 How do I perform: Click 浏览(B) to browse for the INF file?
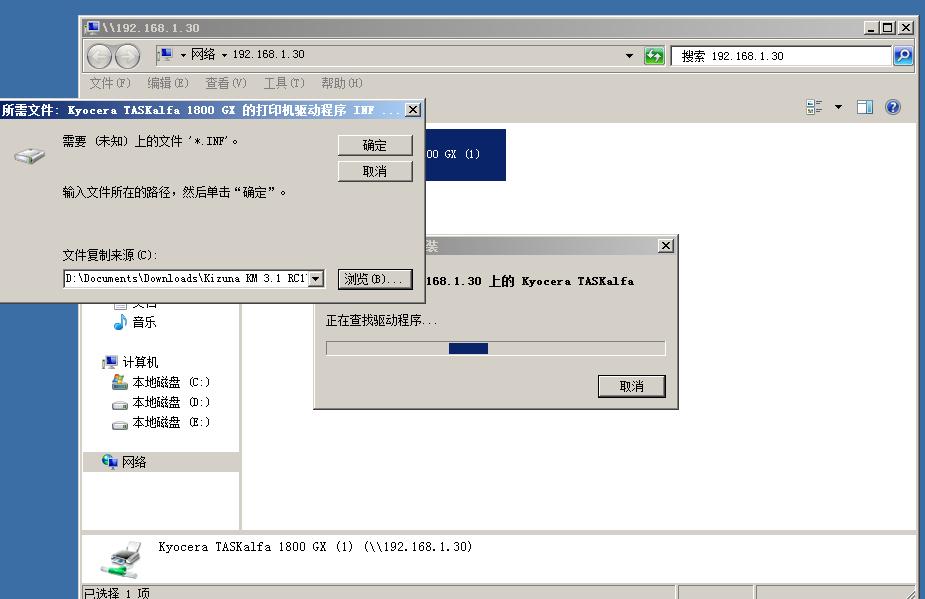point(375,277)
